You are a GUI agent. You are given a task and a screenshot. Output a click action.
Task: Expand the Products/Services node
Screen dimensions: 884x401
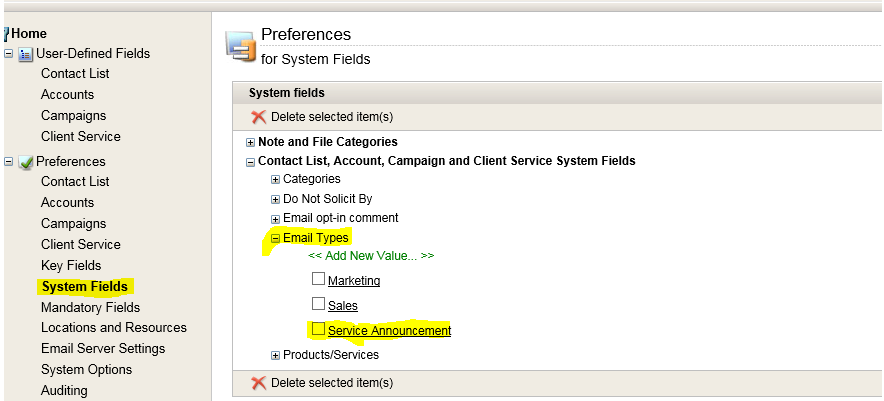275,355
